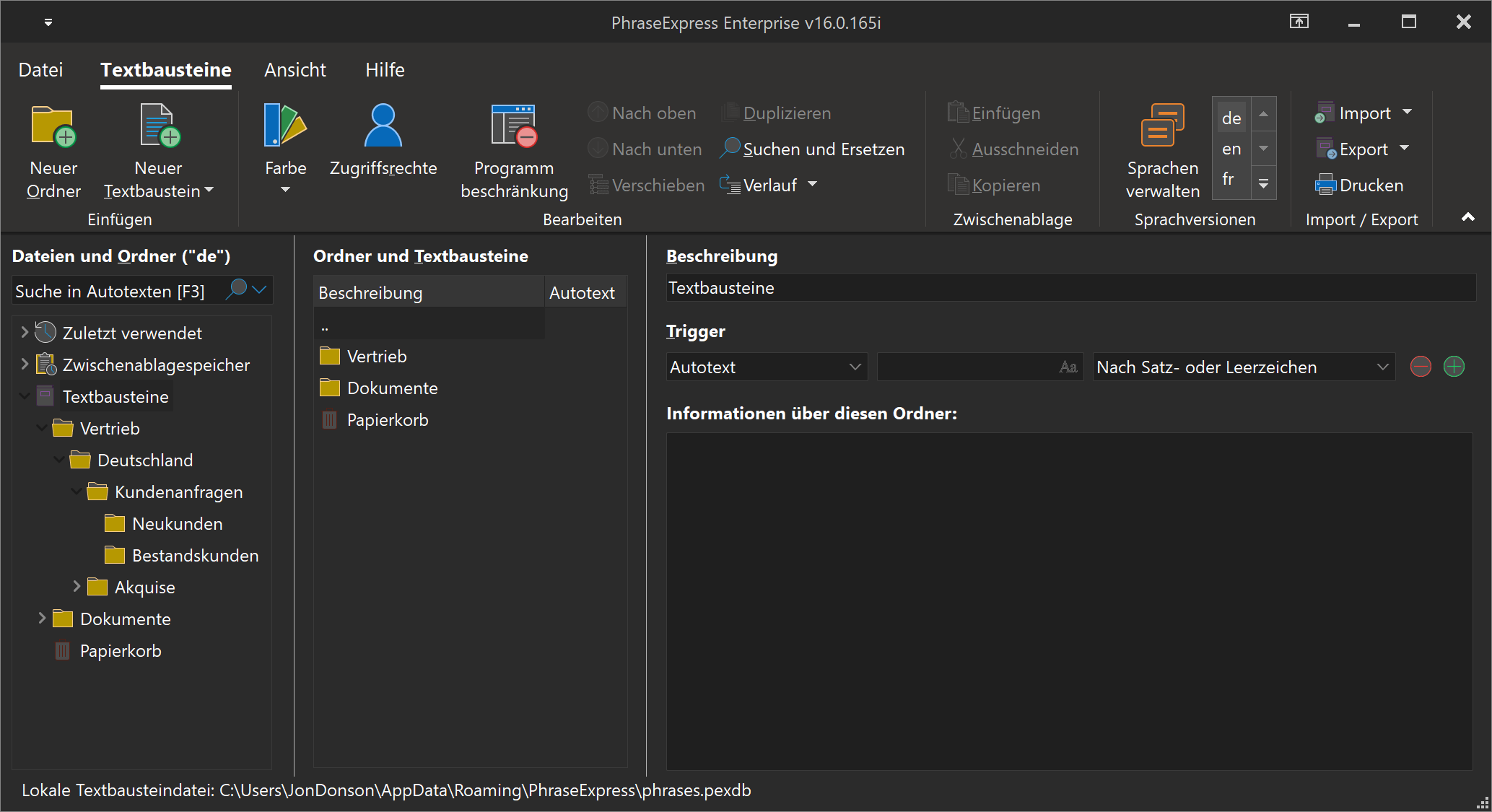
Task: Select the de language version
Action: pyautogui.click(x=1231, y=118)
